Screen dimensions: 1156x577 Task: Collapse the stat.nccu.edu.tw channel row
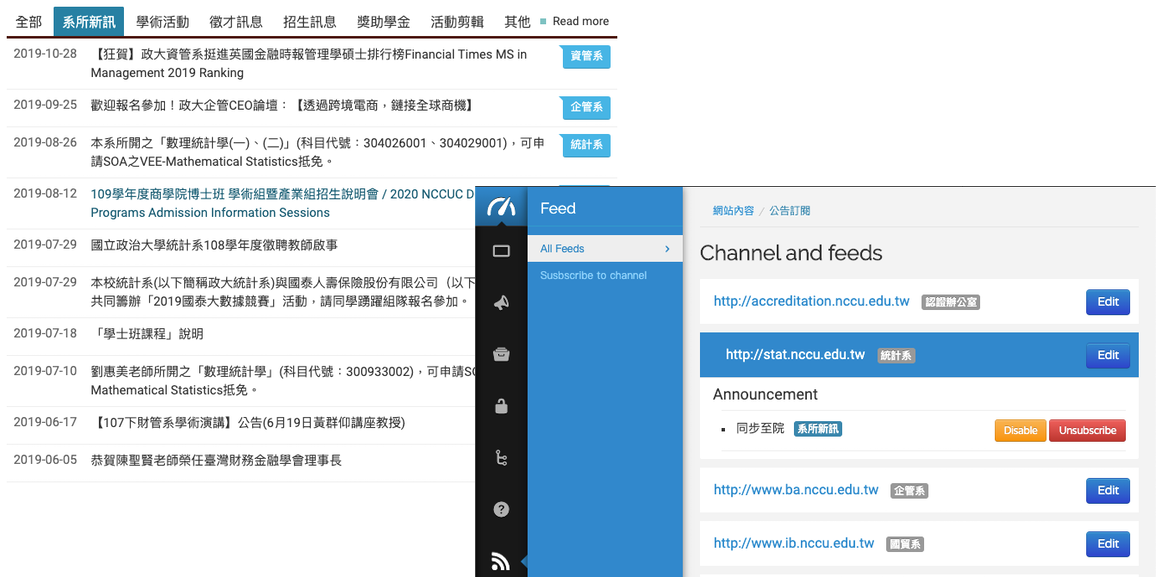pos(795,355)
